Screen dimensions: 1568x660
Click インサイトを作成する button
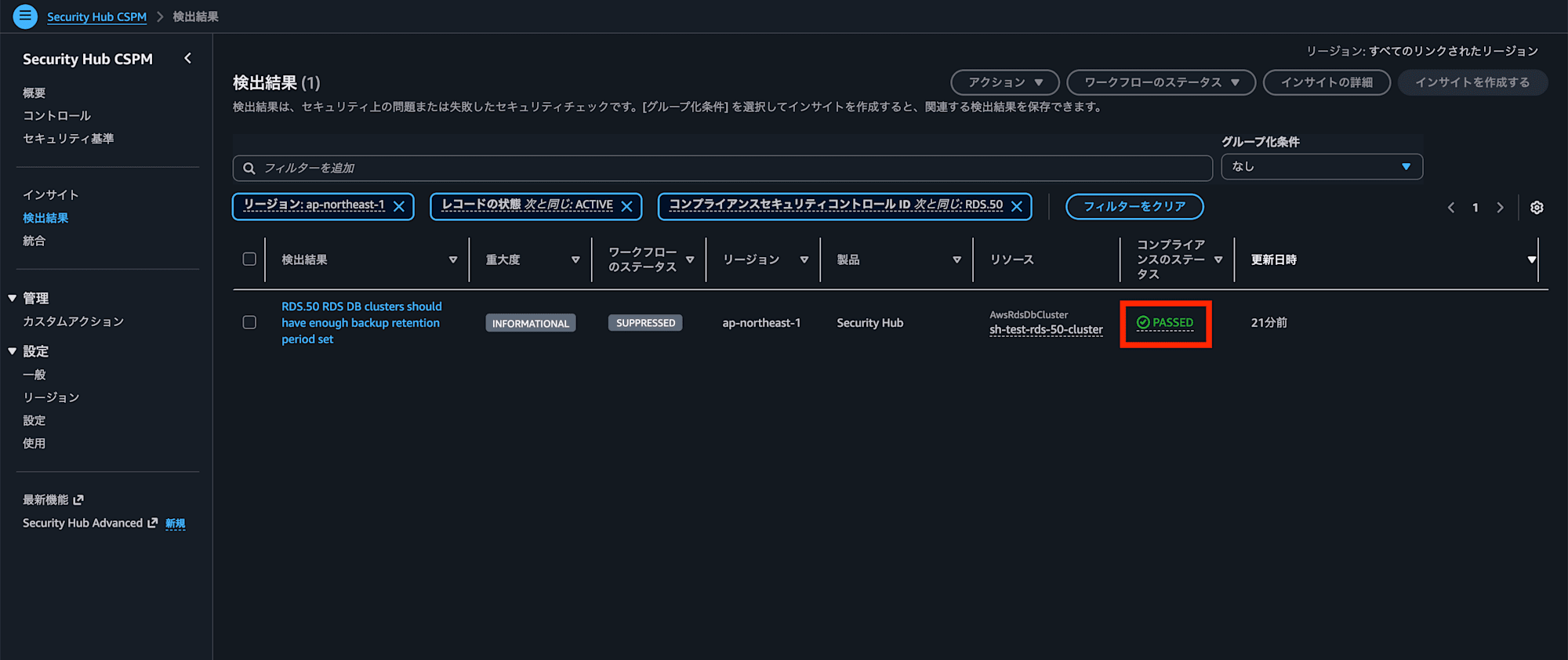pos(1472,82)
